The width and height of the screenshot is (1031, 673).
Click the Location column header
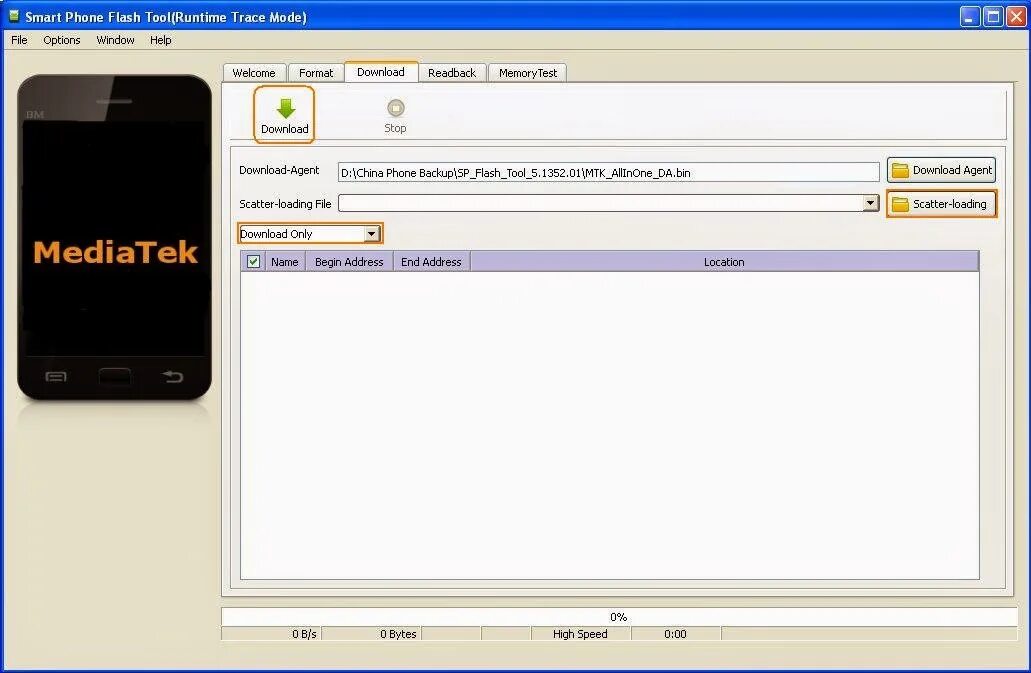point(724,262)
